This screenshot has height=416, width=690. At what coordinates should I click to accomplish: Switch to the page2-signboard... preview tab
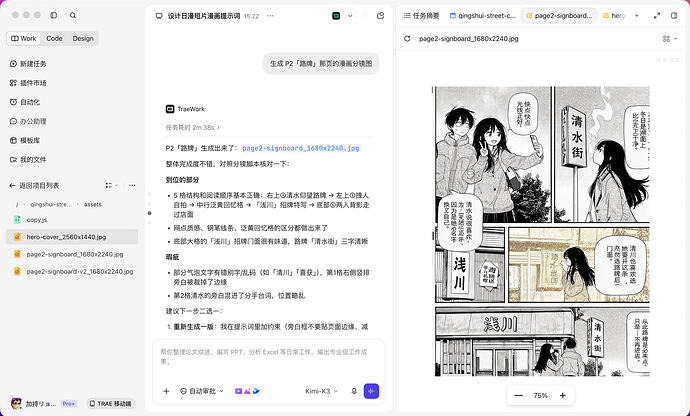559,15
